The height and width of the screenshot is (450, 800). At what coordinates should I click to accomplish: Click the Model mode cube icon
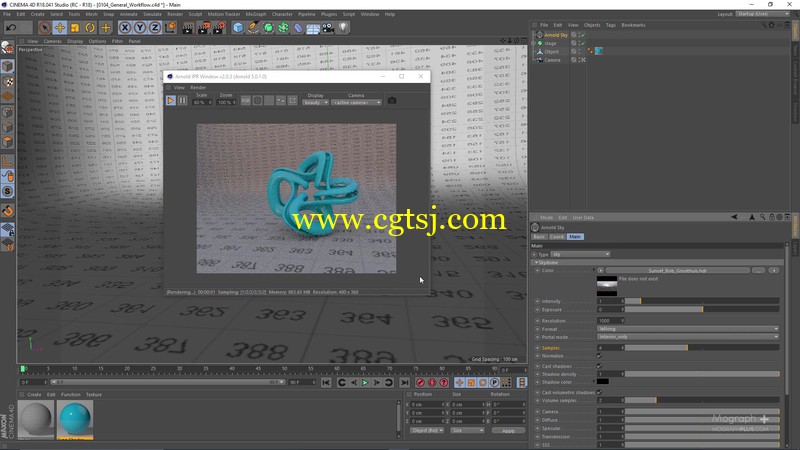click(7, 66)
